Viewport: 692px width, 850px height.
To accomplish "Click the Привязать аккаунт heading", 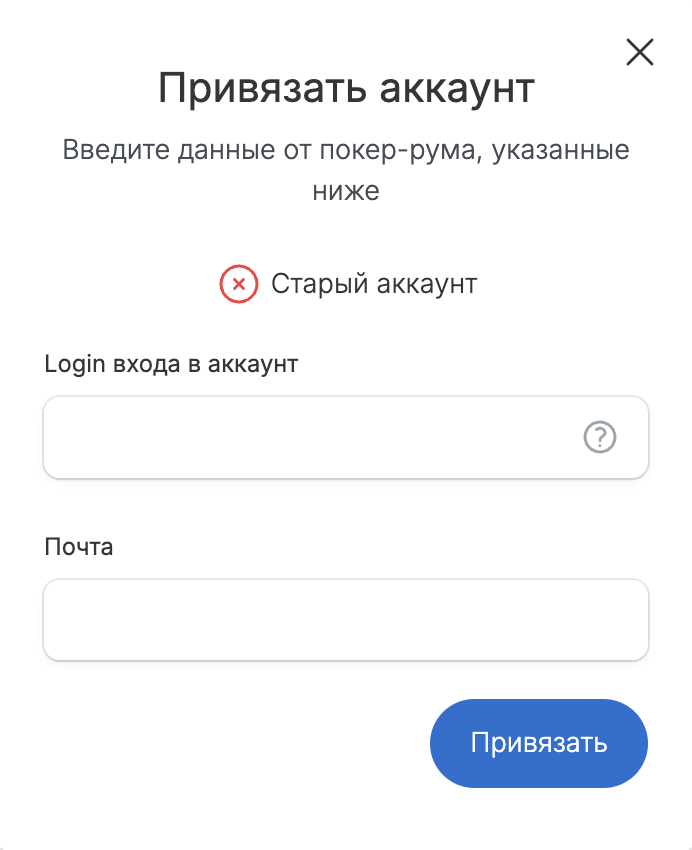I will (346, 88).
